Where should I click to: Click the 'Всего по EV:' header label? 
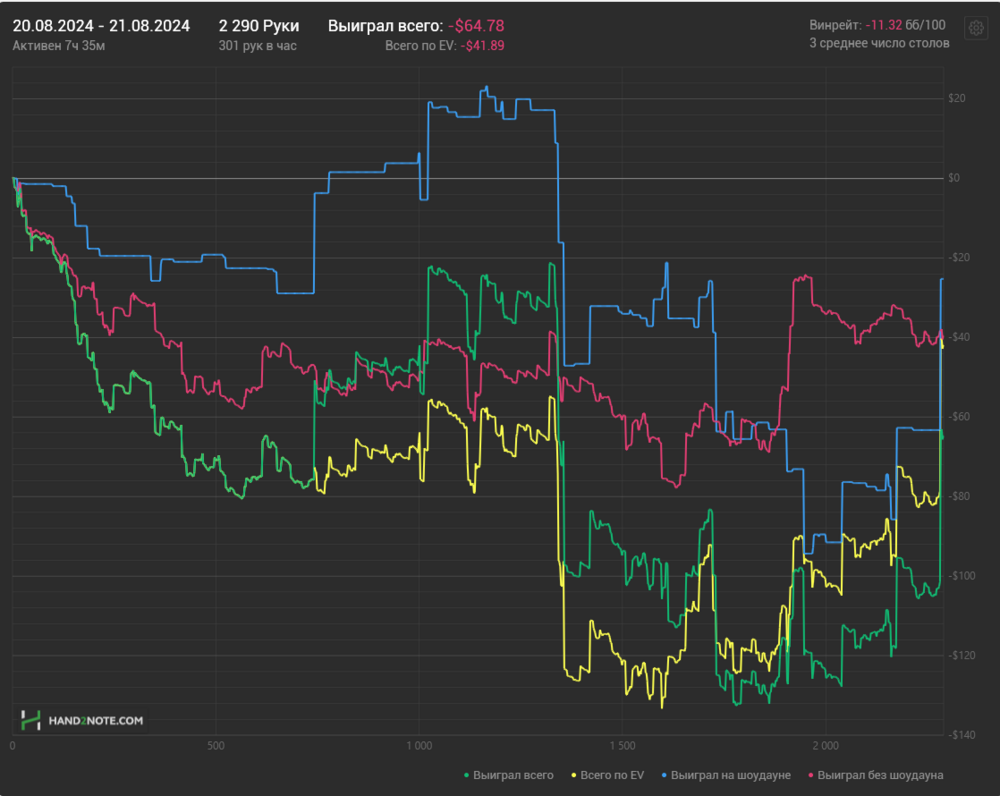tap(421, 46)
